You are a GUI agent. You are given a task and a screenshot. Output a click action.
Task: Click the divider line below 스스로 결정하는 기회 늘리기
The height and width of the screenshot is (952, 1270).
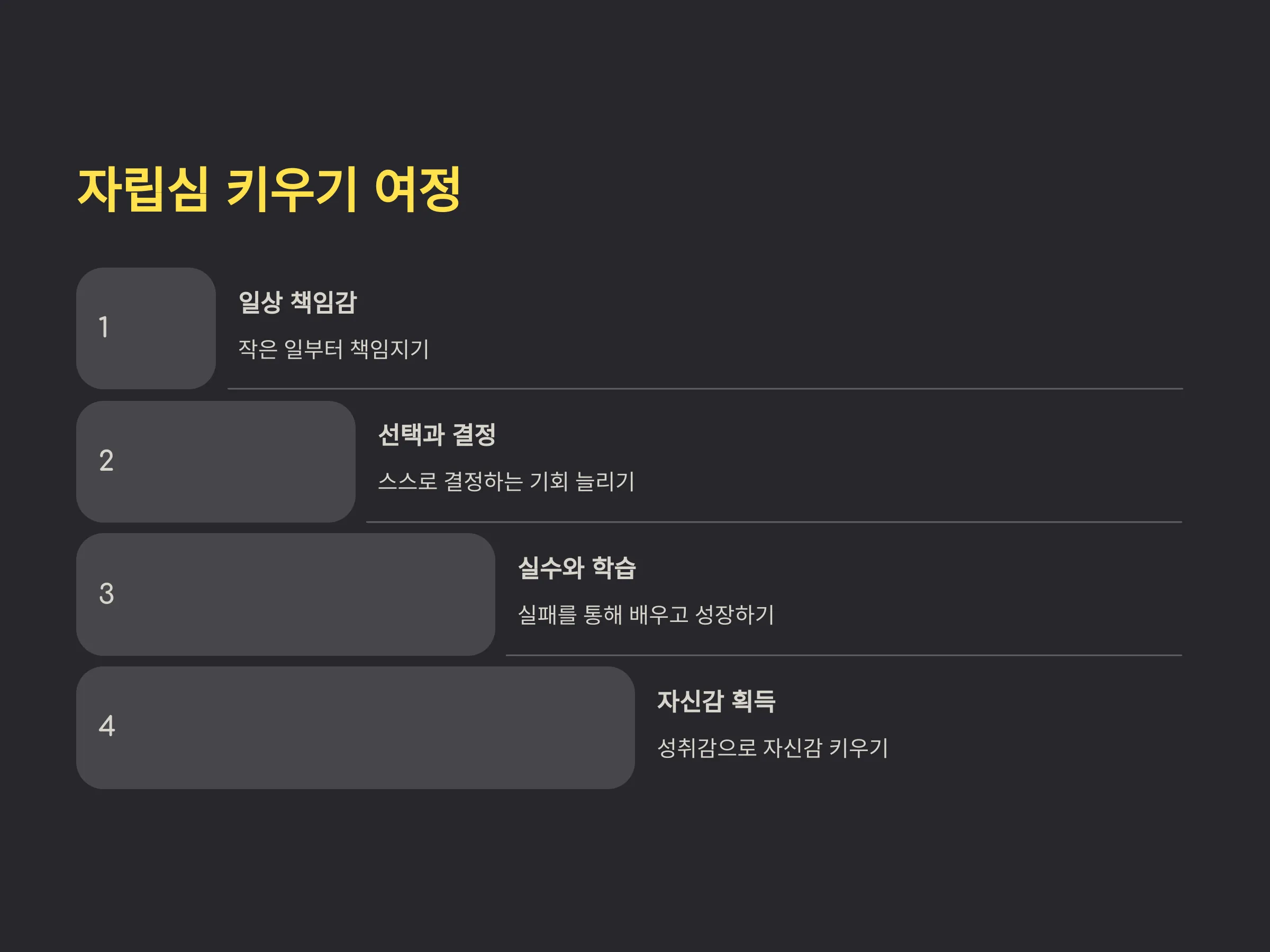click(x=774, y=521)
